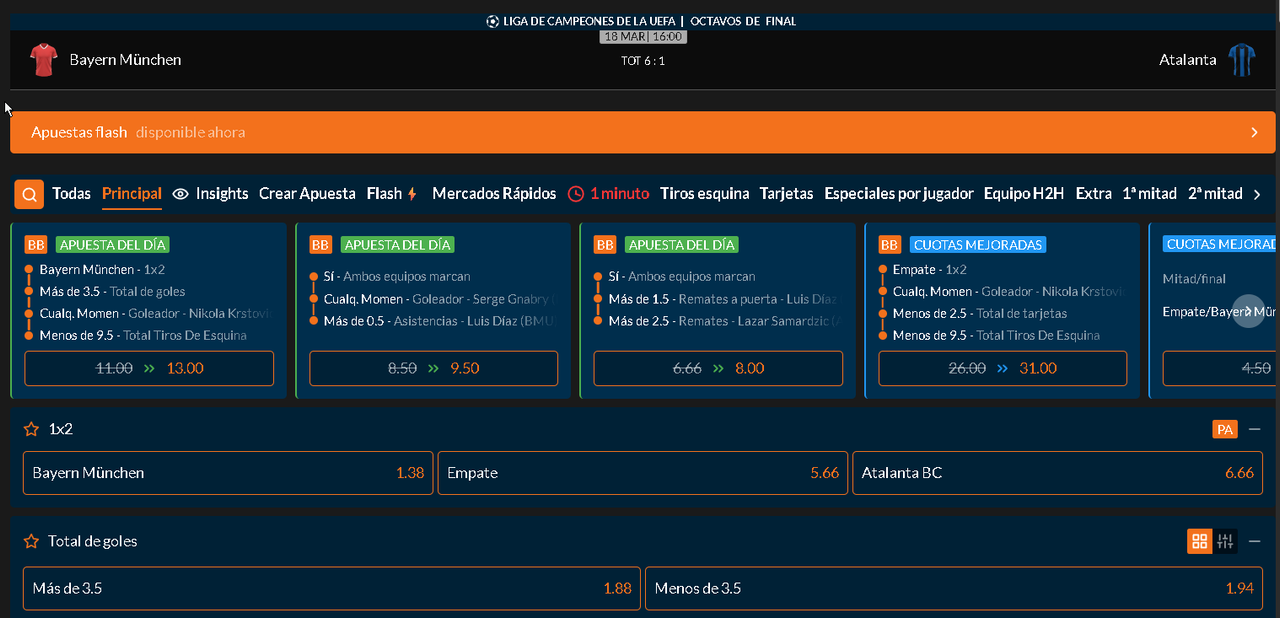Open the Mercados Rápidos tab
Viewport: 1280px width, 618px height.
pos(494,194)
